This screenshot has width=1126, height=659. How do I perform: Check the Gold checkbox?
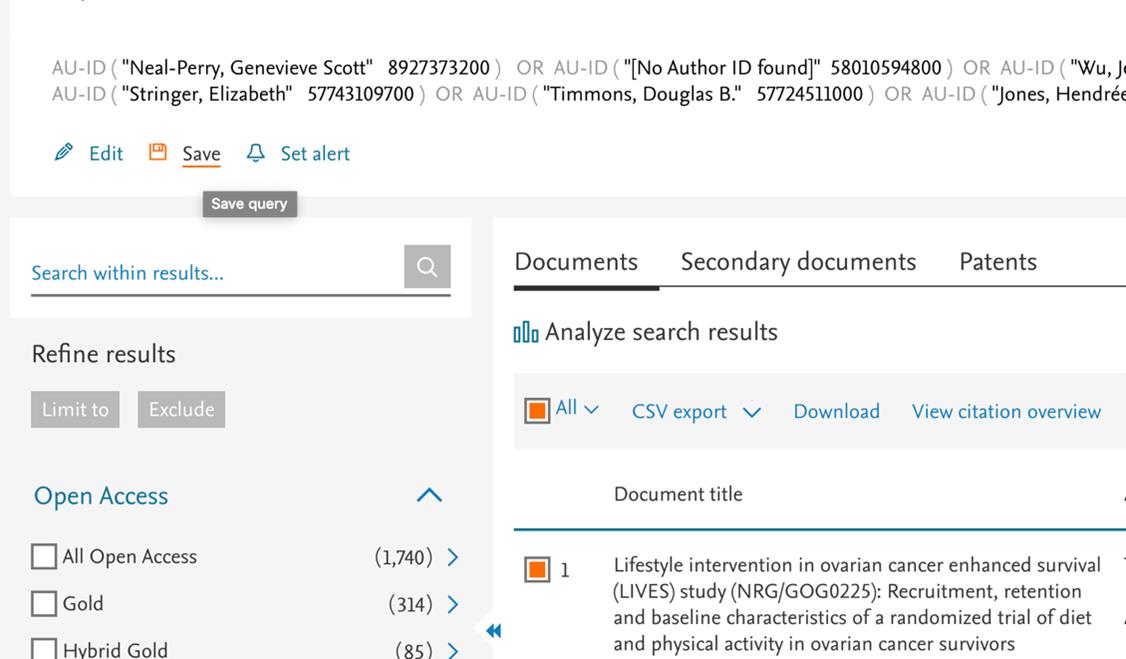[x=44, y=604]
